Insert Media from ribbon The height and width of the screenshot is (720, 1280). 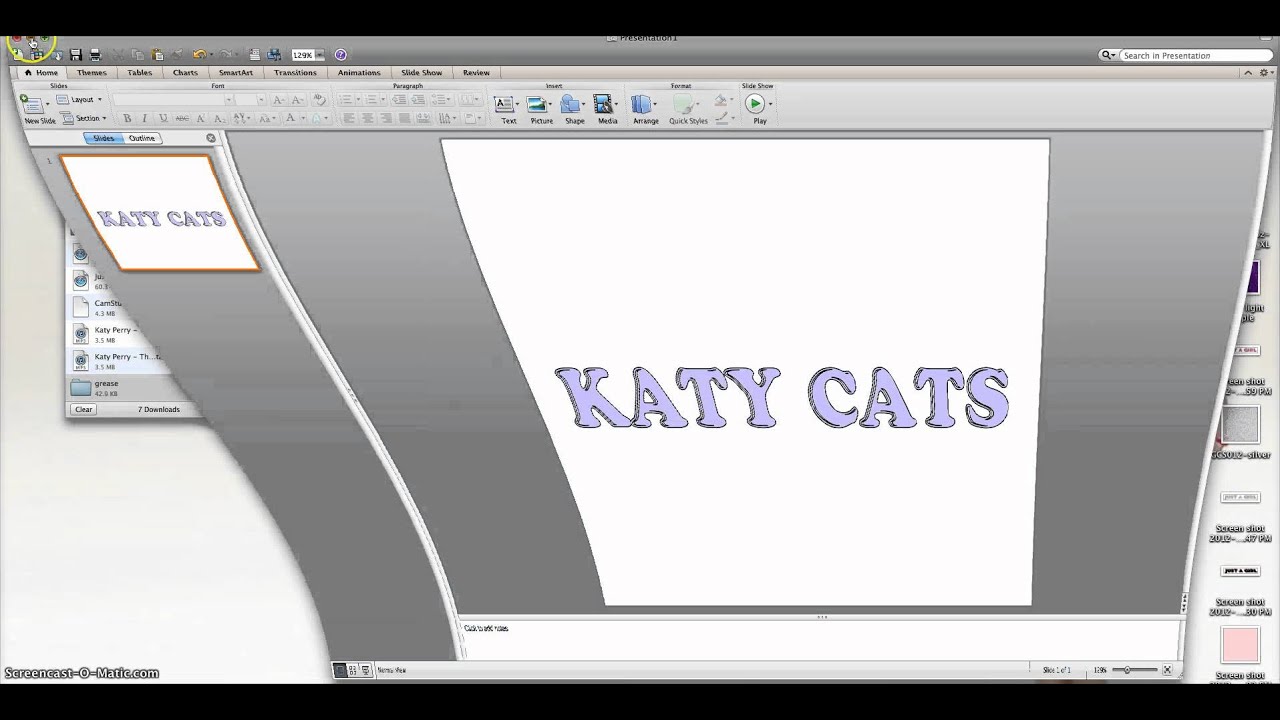click(607, 109)
